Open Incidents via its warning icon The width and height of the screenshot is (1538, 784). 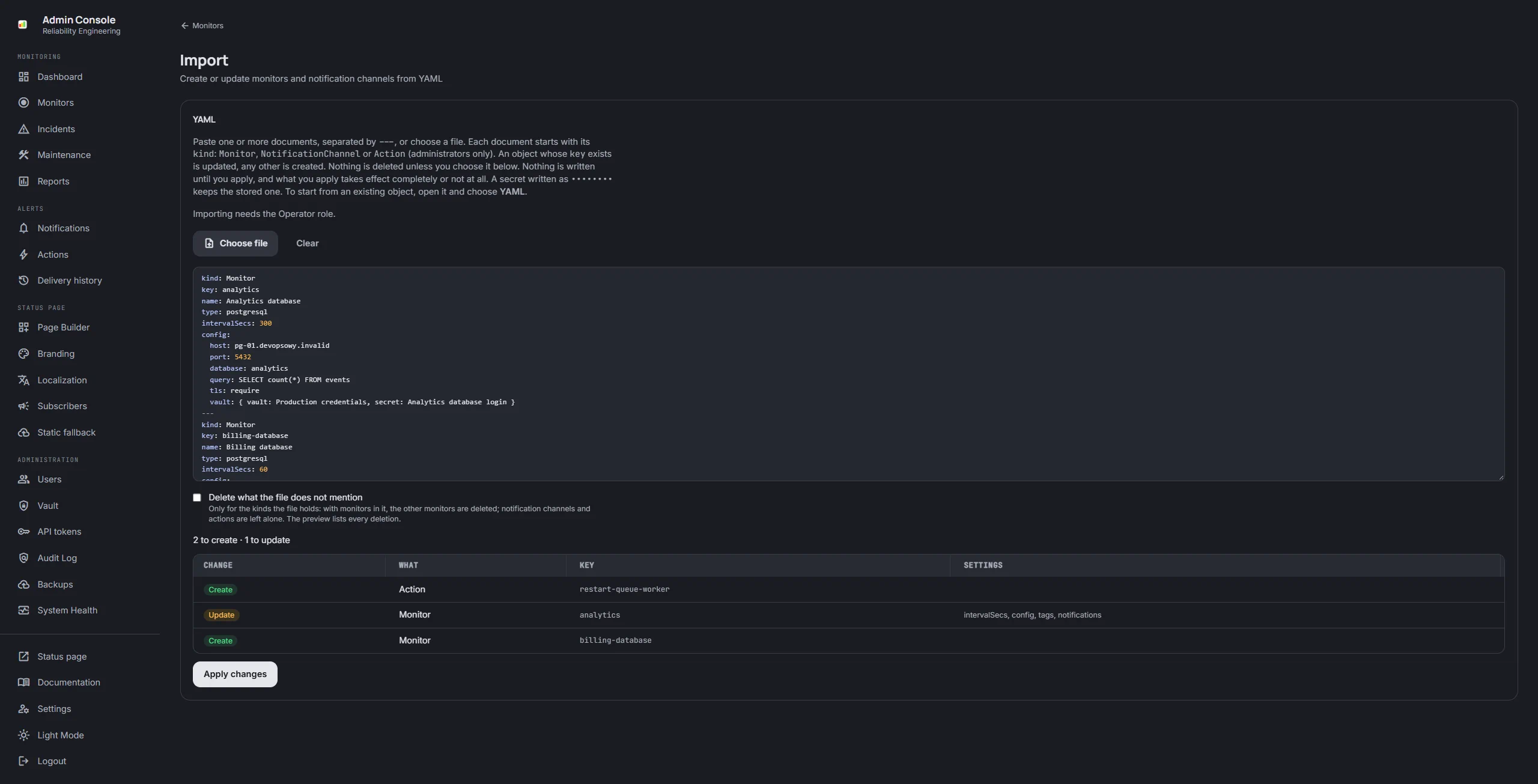23,129
